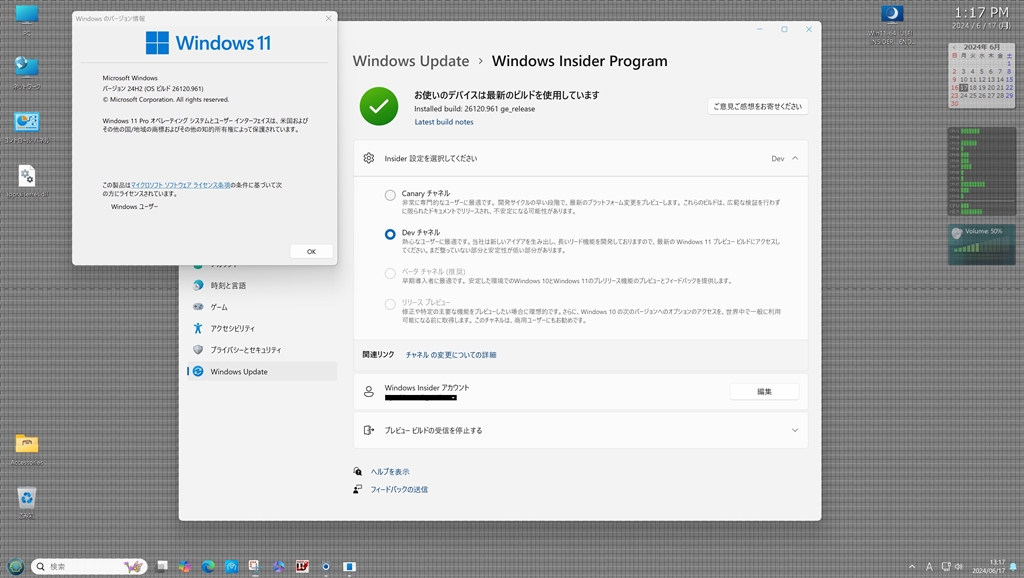Open the Latest build notes link
The height and width of the screenshot is (578, 1024).
(x=444, y=122)
